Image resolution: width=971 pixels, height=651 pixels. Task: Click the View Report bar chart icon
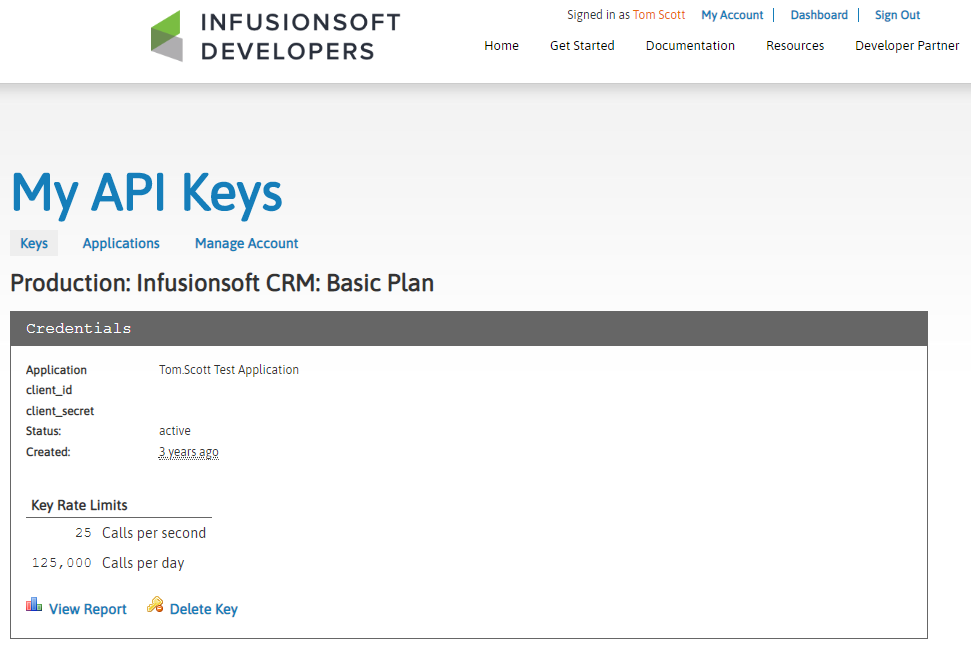point(34,605)
